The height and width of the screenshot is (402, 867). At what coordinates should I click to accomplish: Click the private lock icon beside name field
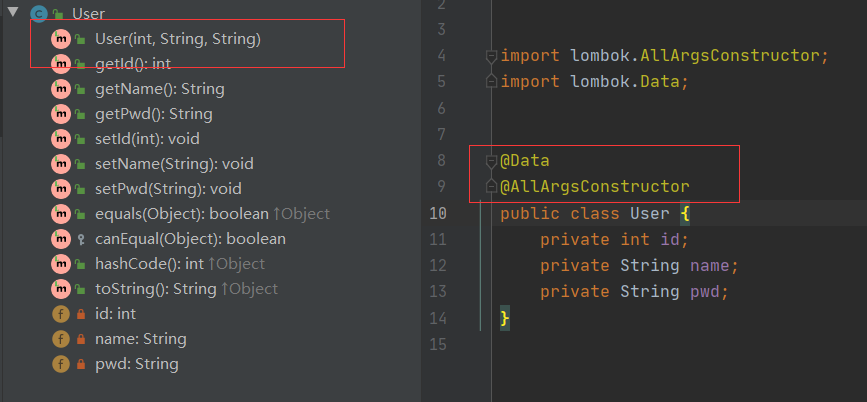click(x=80, y=339)
